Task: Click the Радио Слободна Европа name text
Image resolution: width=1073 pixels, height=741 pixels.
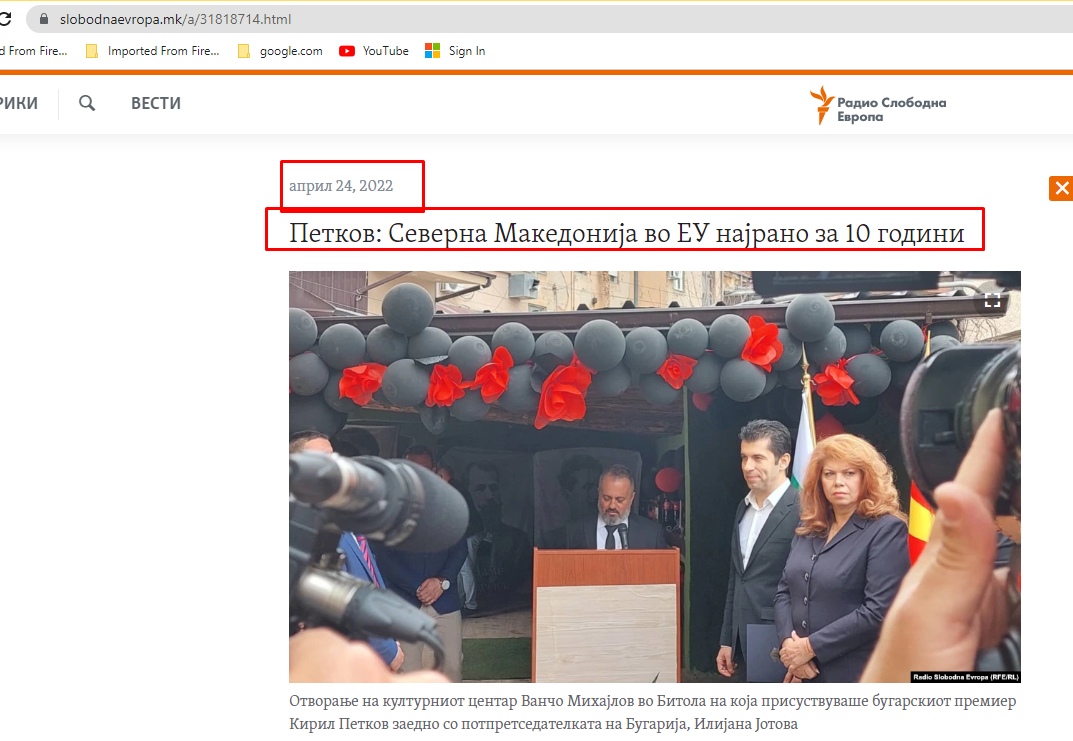Action: pos(891,109)
